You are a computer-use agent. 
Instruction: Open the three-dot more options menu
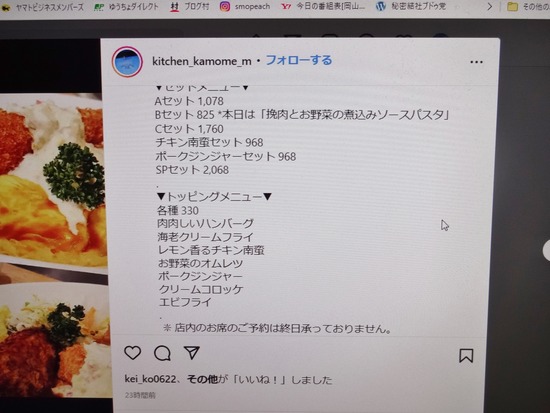[x=476, y=62]
